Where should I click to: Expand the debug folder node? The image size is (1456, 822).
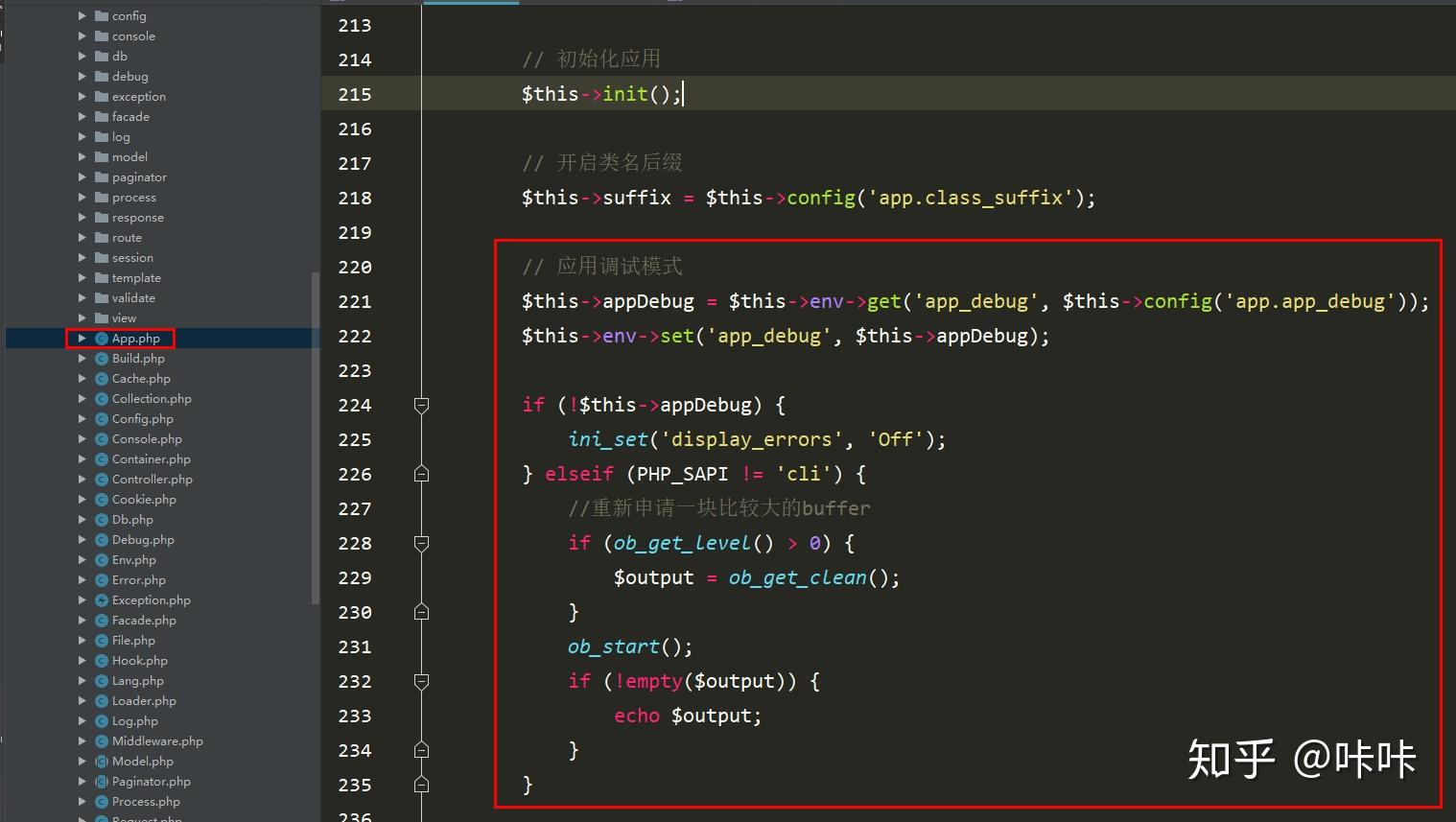(x=82, y=76)
